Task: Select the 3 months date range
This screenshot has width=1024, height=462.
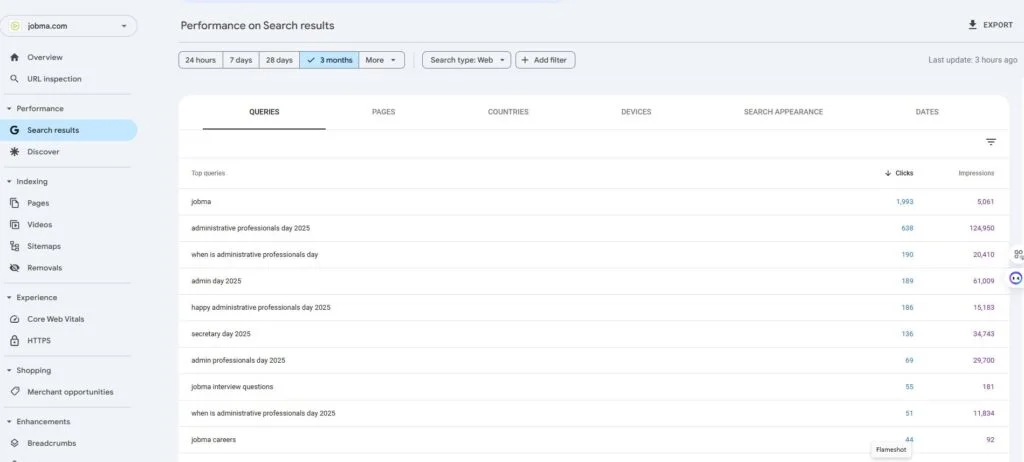Action: pos(329,60)
